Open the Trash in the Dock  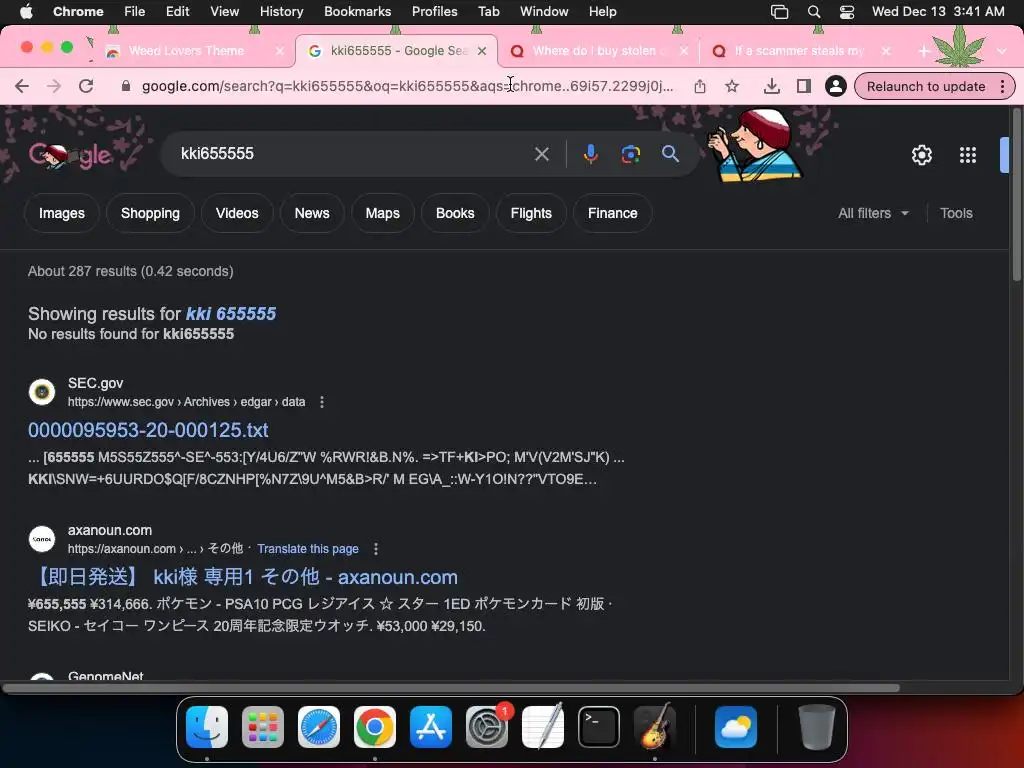(816, 727)
